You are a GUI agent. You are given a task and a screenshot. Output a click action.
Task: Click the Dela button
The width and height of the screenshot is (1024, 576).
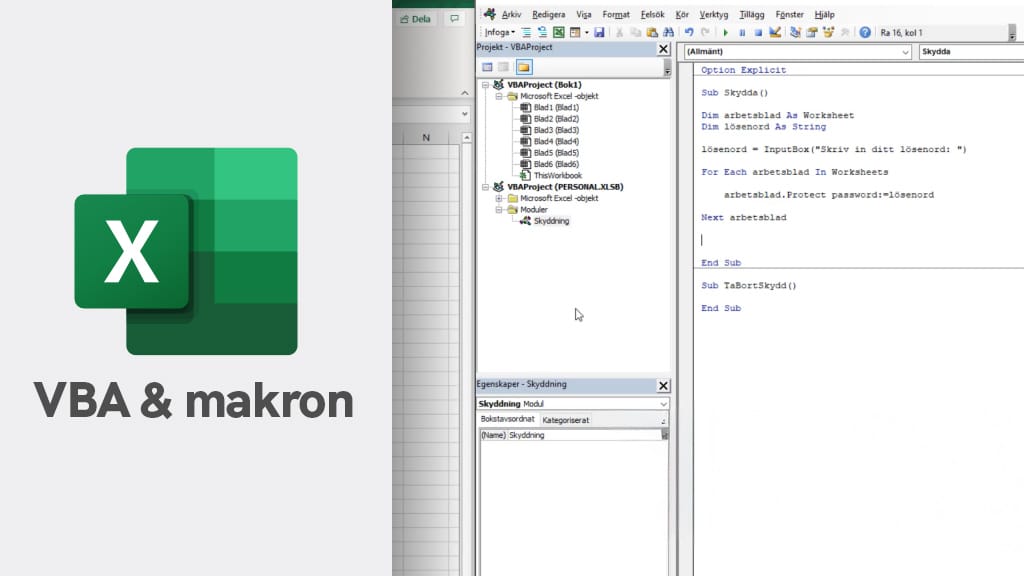tap(415, 18)
